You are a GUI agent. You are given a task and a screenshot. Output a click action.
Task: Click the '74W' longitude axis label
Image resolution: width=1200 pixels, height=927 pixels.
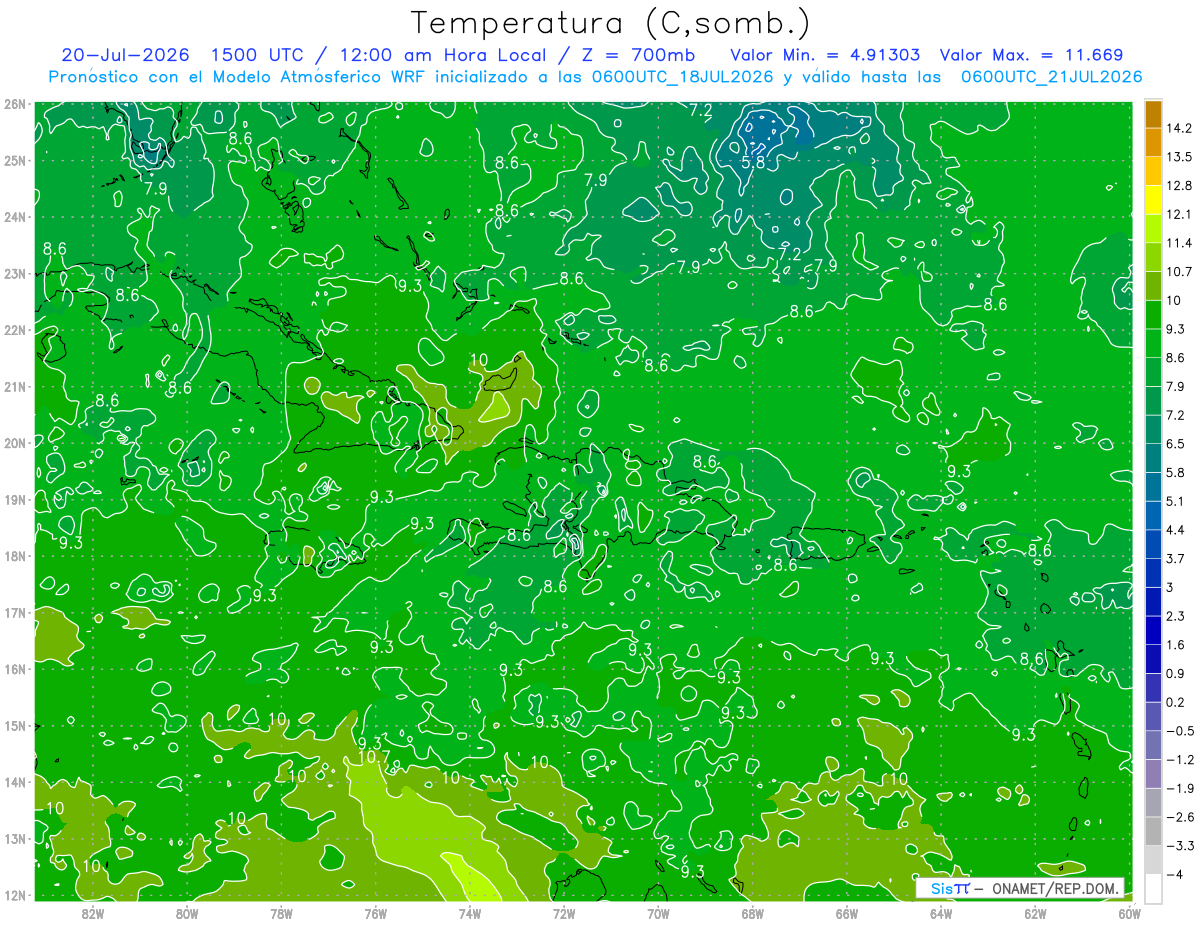(469, 913)
